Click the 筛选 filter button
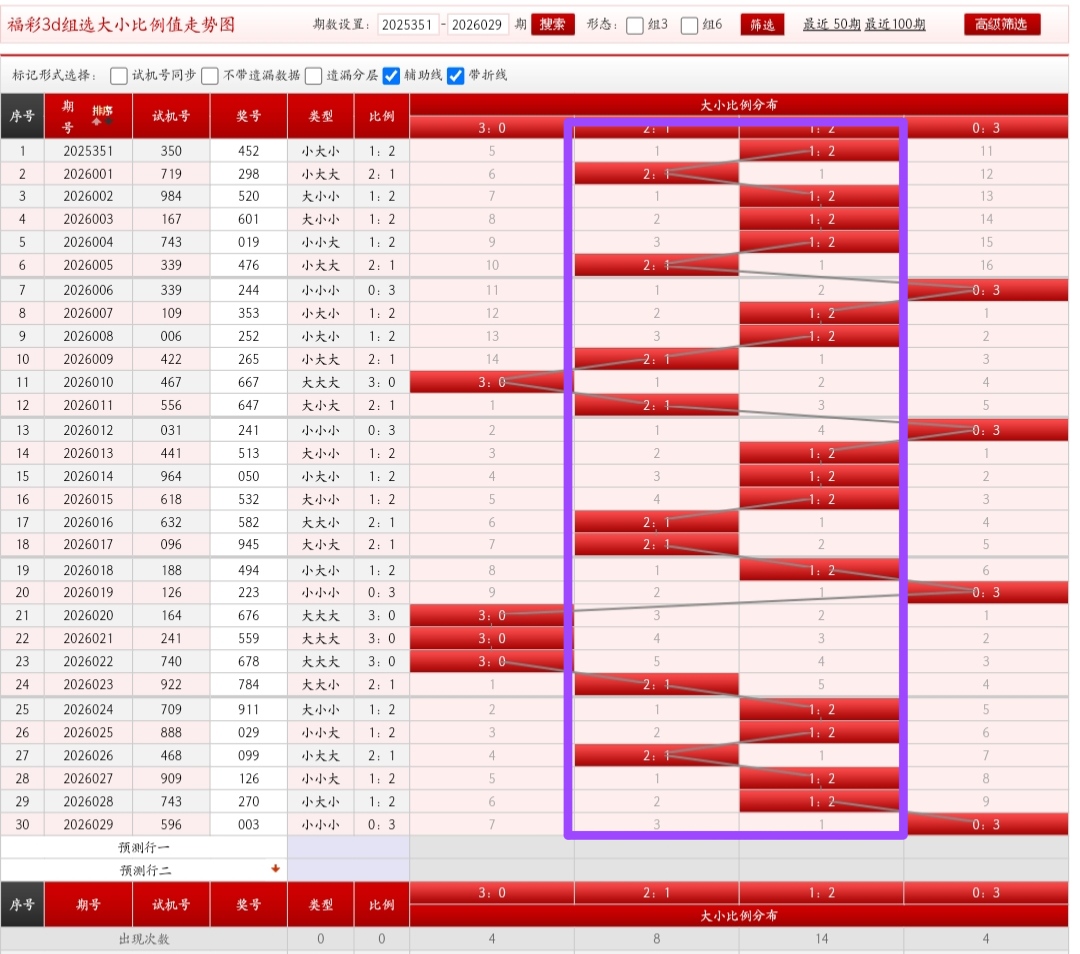The image size is (1080, 954). (x=761, y=25)
